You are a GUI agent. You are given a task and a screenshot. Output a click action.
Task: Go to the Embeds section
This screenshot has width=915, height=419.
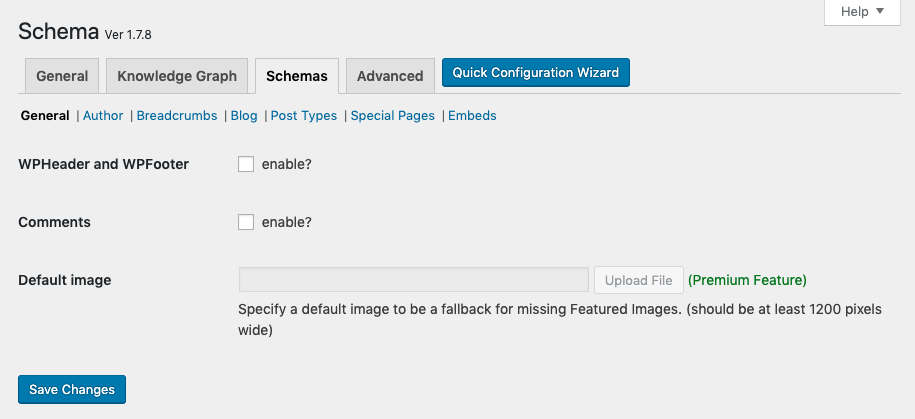pos(472,116)
